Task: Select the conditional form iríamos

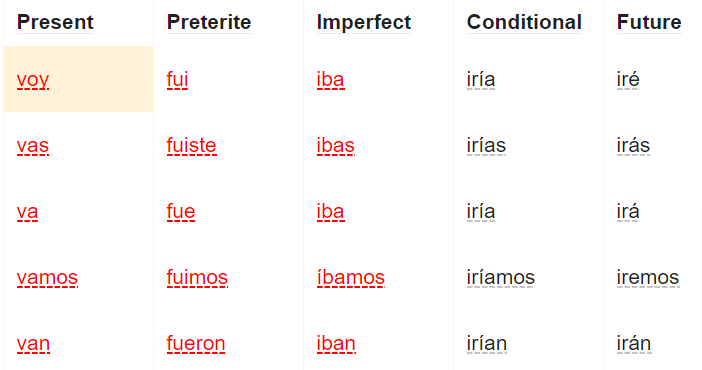Action: [x=501, y=278]
